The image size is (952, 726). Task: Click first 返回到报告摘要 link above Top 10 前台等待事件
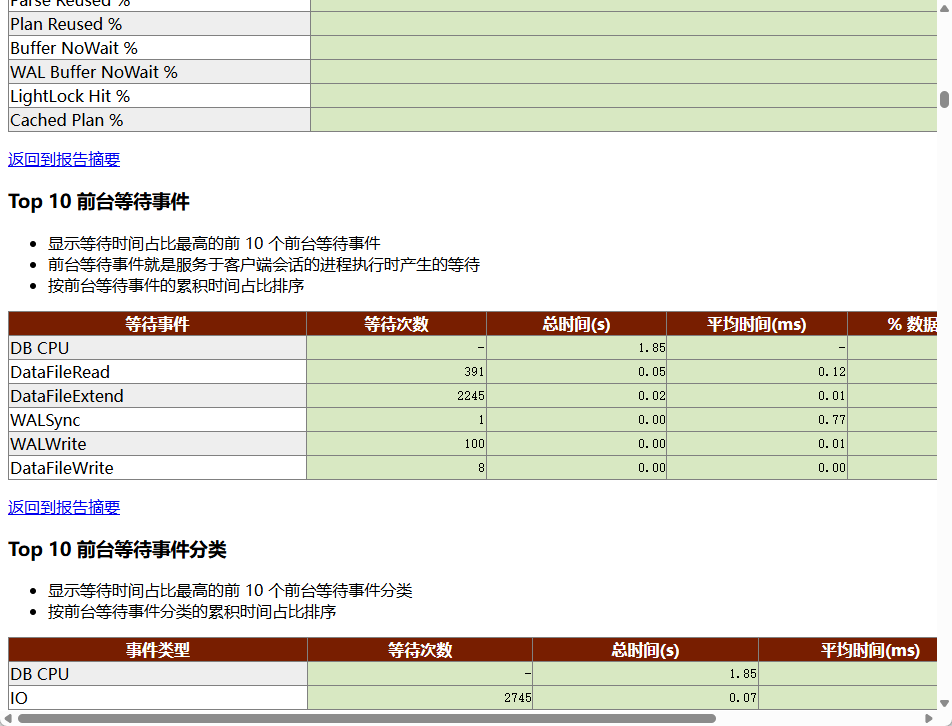(64, 160)
